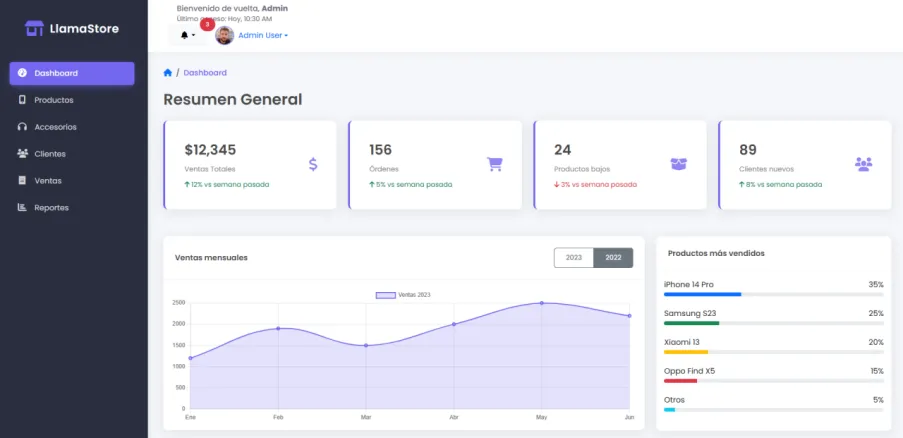Viewport: 903px width, 438px height.
Task: Click the home icon in the breadcrumb
Action: pyautogui.click(x=168, y=73)
